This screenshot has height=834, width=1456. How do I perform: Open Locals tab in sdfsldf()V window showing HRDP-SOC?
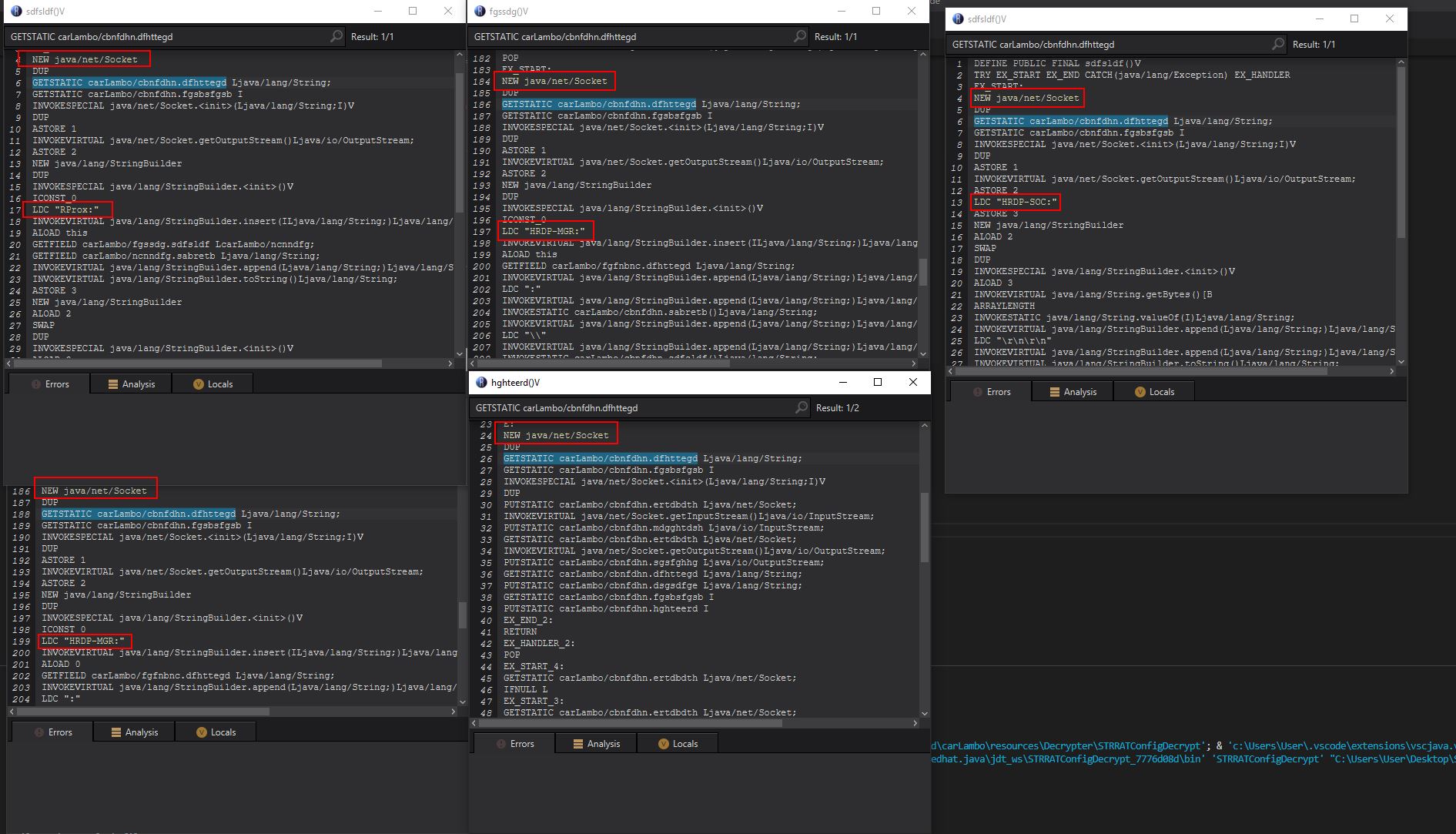[1154, 391]
